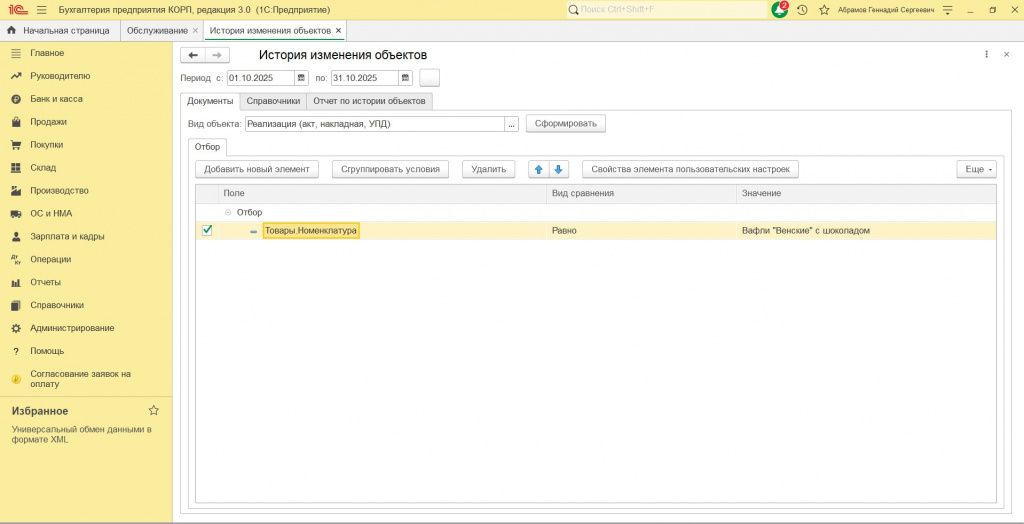Open period selection button after dates

(430, 78)
